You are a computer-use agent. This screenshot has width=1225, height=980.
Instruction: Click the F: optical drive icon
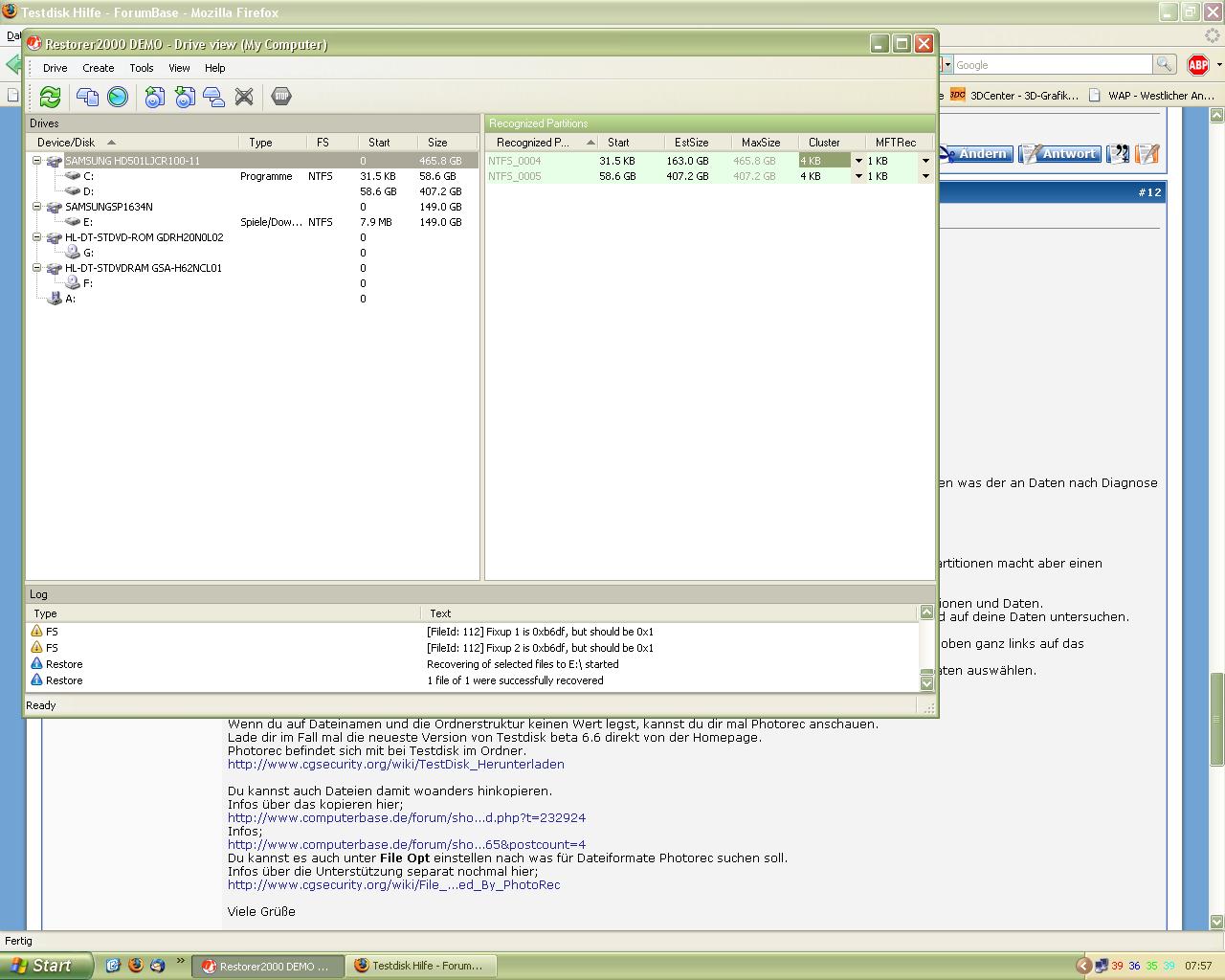(x=73, y=283)
